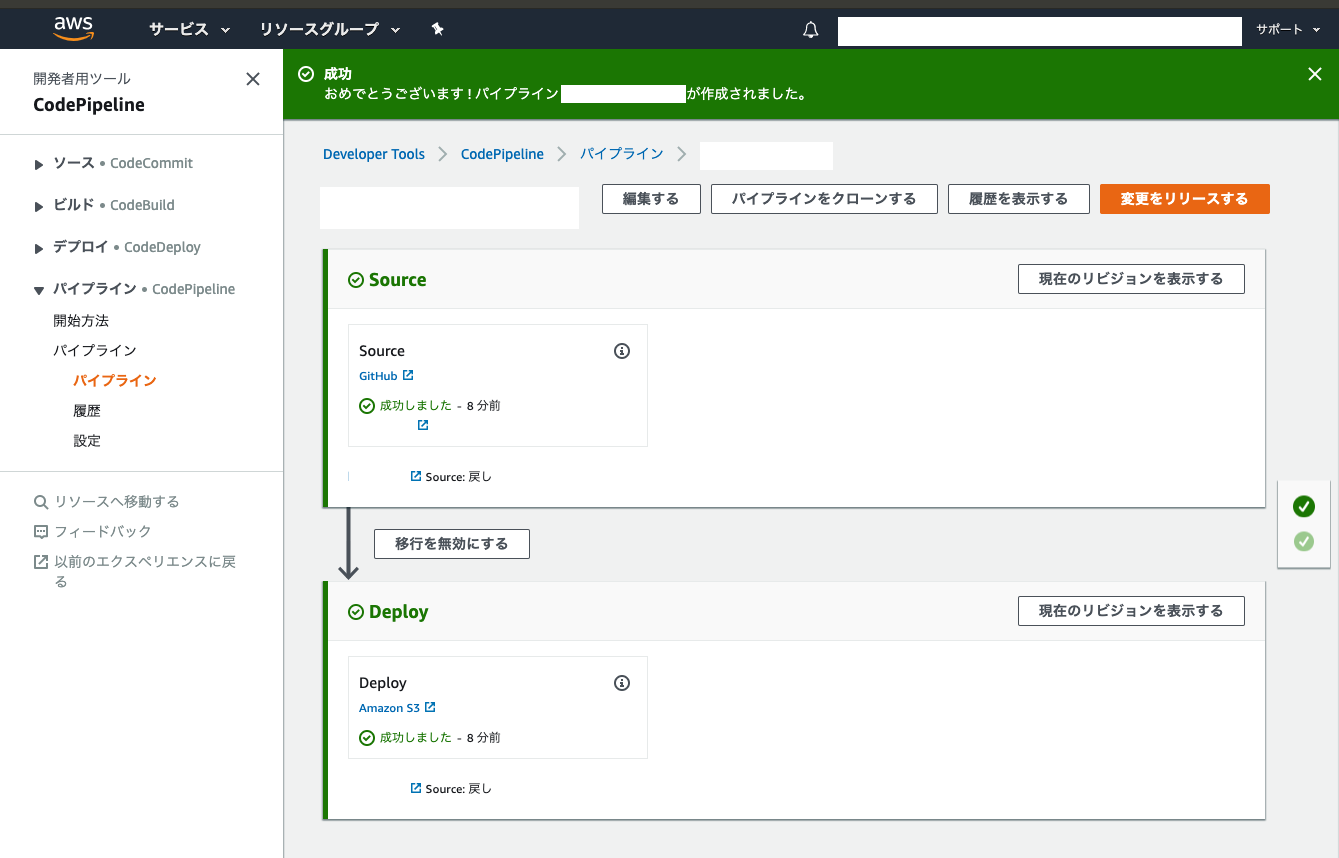Open info for the Source action
Screen dimensions: 1339x858
coord(622,351)
